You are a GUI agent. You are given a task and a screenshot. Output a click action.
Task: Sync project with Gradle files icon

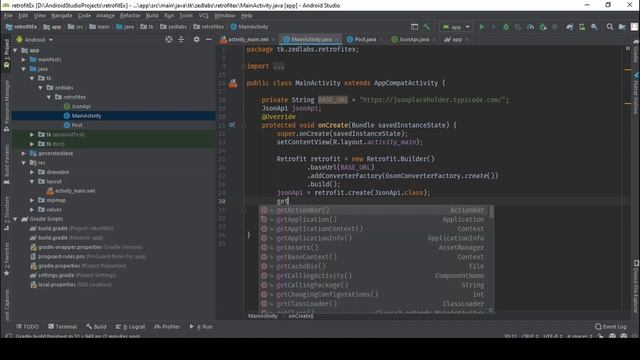(569, 27)
